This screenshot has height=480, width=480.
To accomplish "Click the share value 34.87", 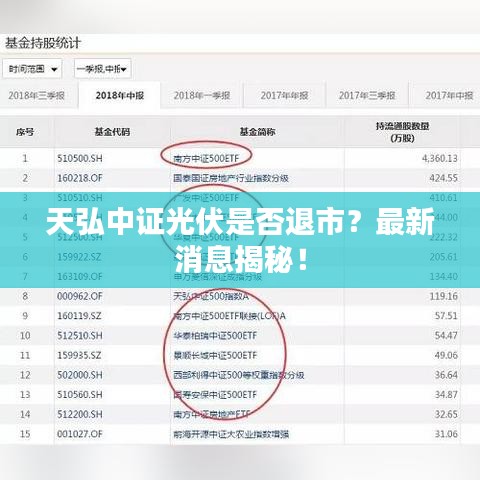I will click(446, 394).
